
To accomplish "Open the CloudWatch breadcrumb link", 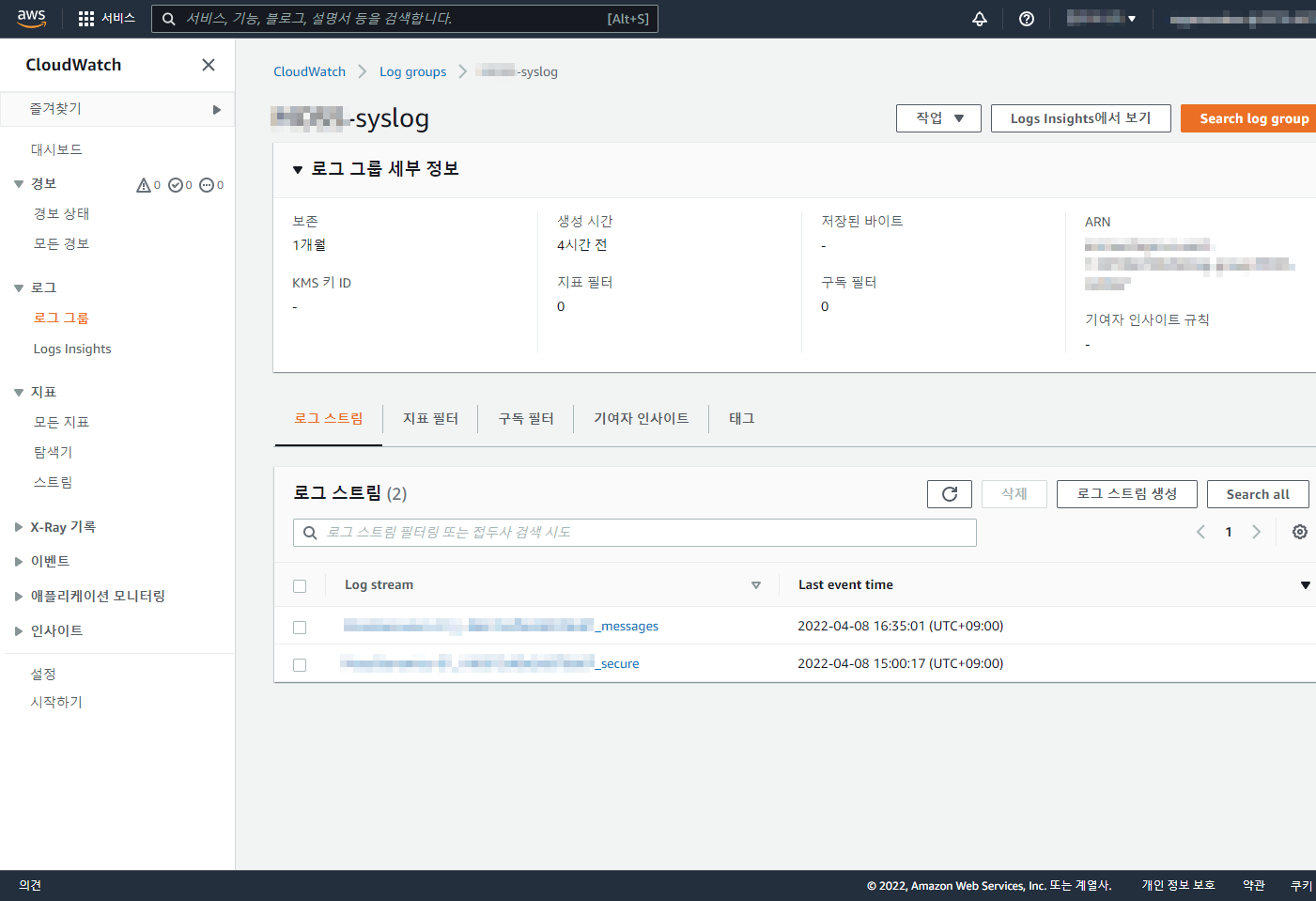I will click(309, 71).
